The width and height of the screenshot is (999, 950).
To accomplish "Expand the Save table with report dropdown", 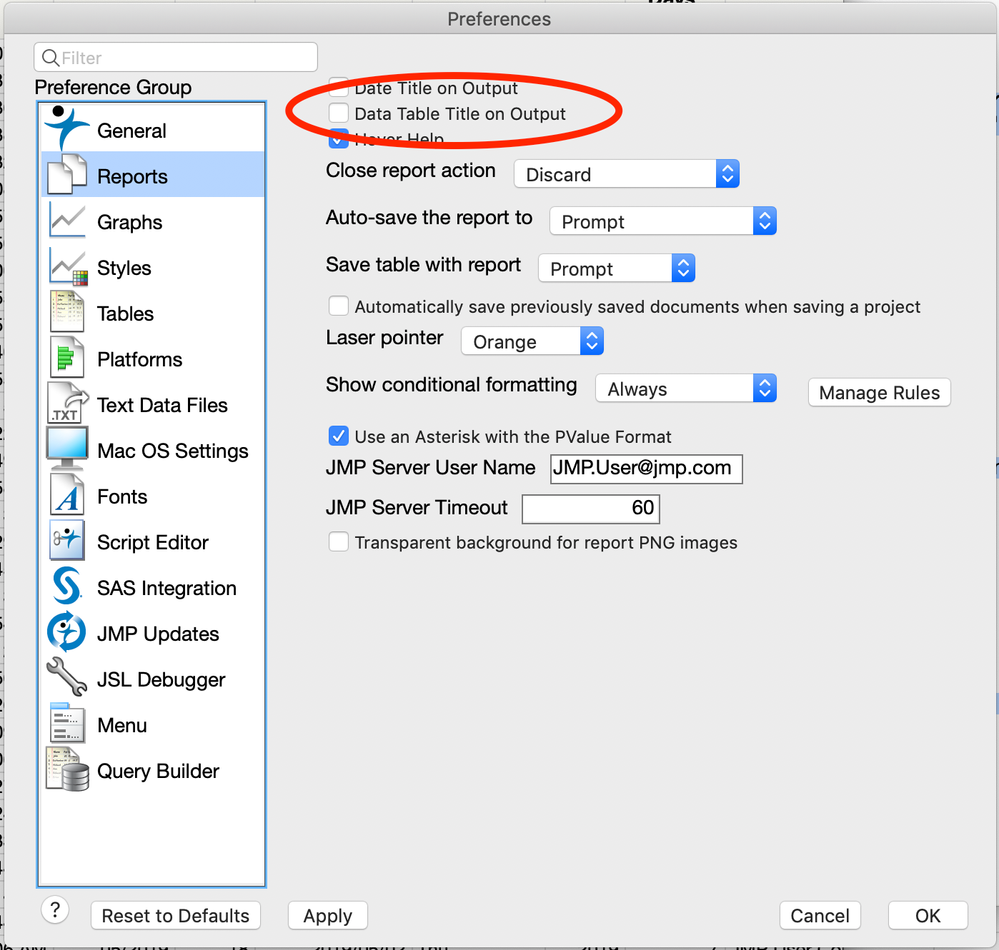I will pyautogui.click(x=617, y=268).
